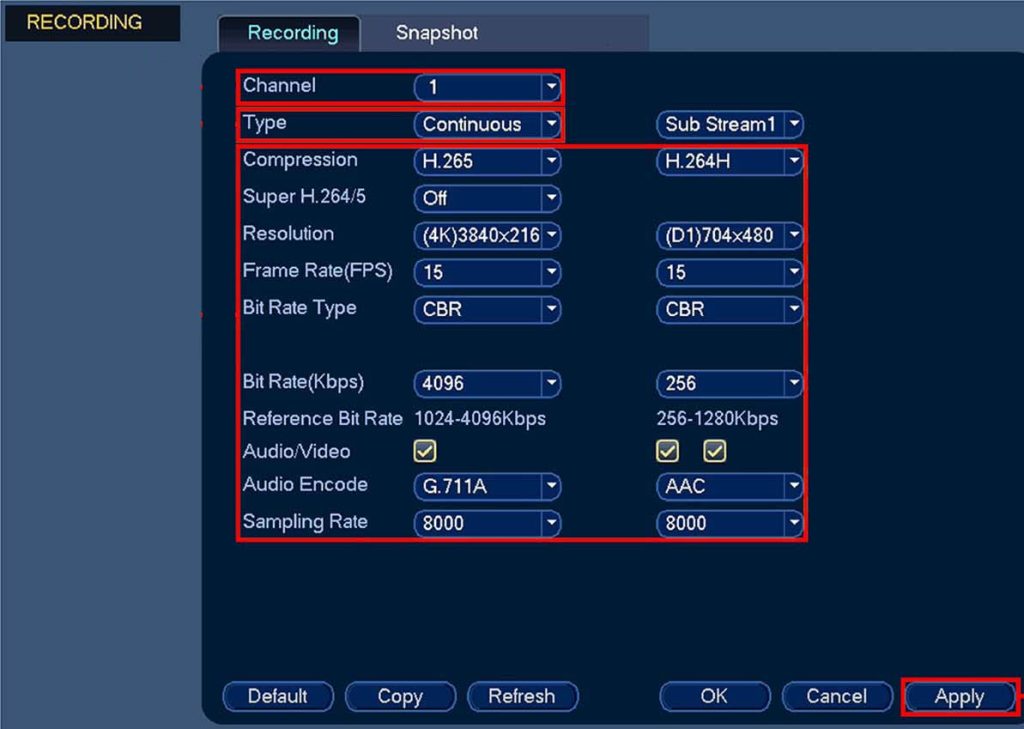Viewport: 1024px width, 729px height.
Task: Open the D1 704x480 sub stream resolution dropdown
Action: tap(730, 236)
